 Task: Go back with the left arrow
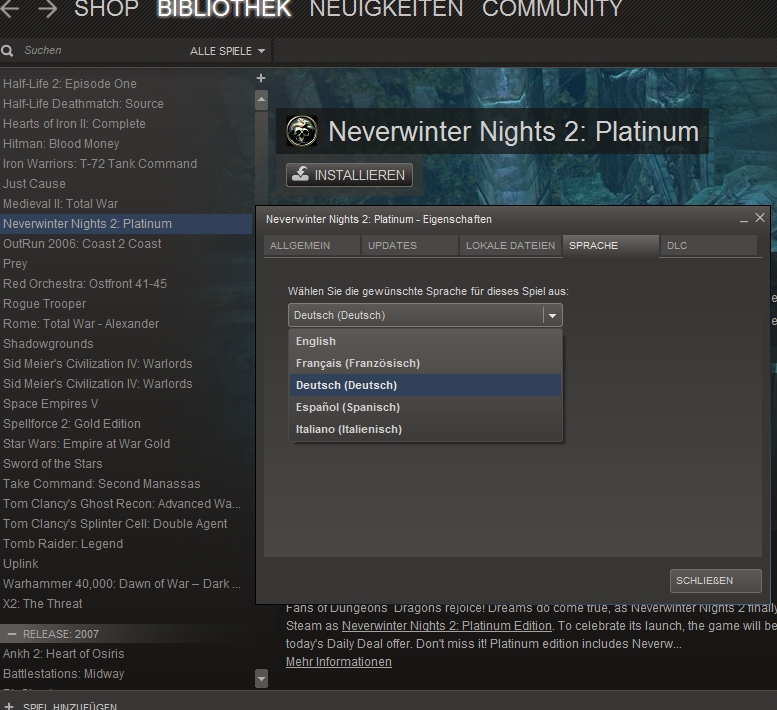pos(9,8)
